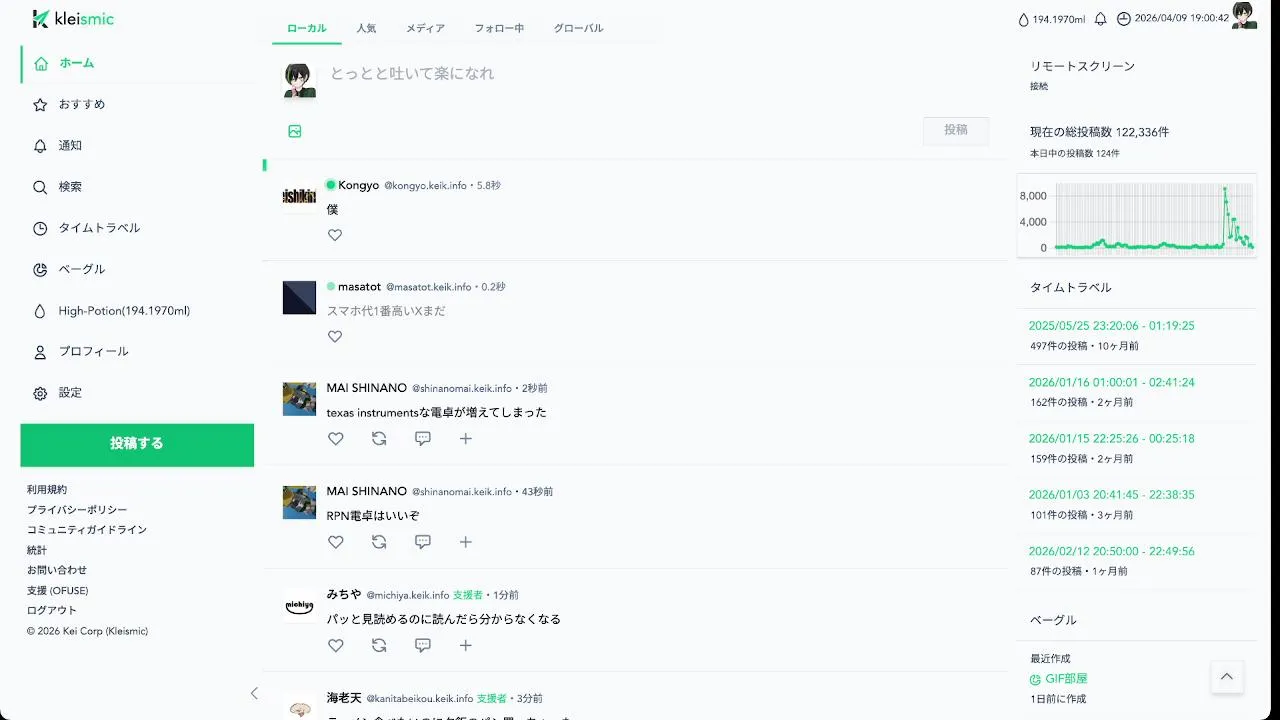Like Kongyo's post with heart icon
The width and height of the screenshot is (1280, 720).
click(x=335, y=235)
